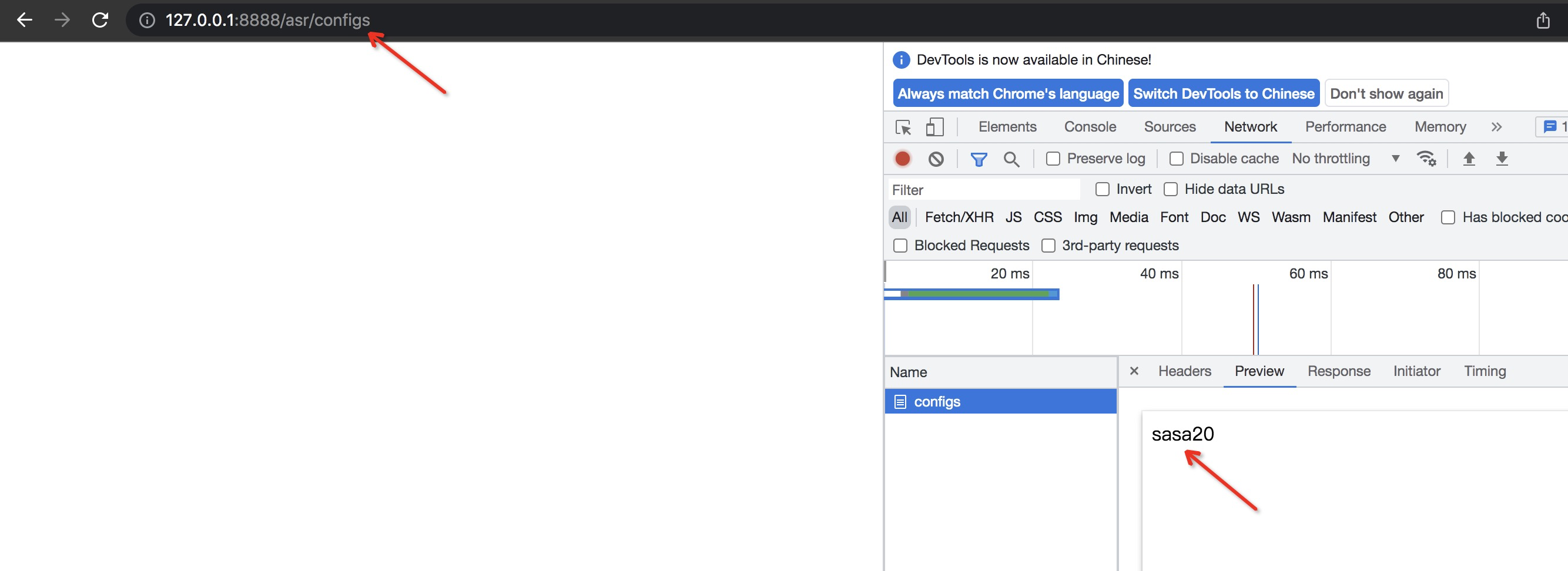Viewport: 1568px width, 571px height.
Task: Check Has blocked cookies checkbox
Action: pos(1448,217)
